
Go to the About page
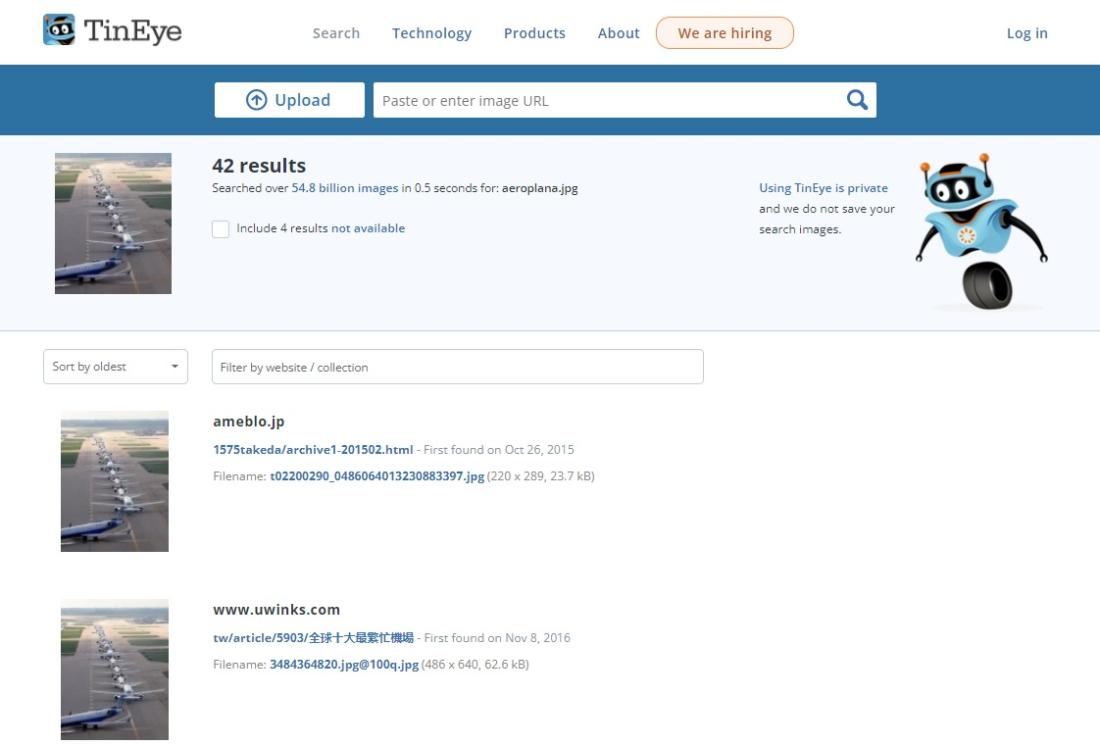[x=619, y=33]
